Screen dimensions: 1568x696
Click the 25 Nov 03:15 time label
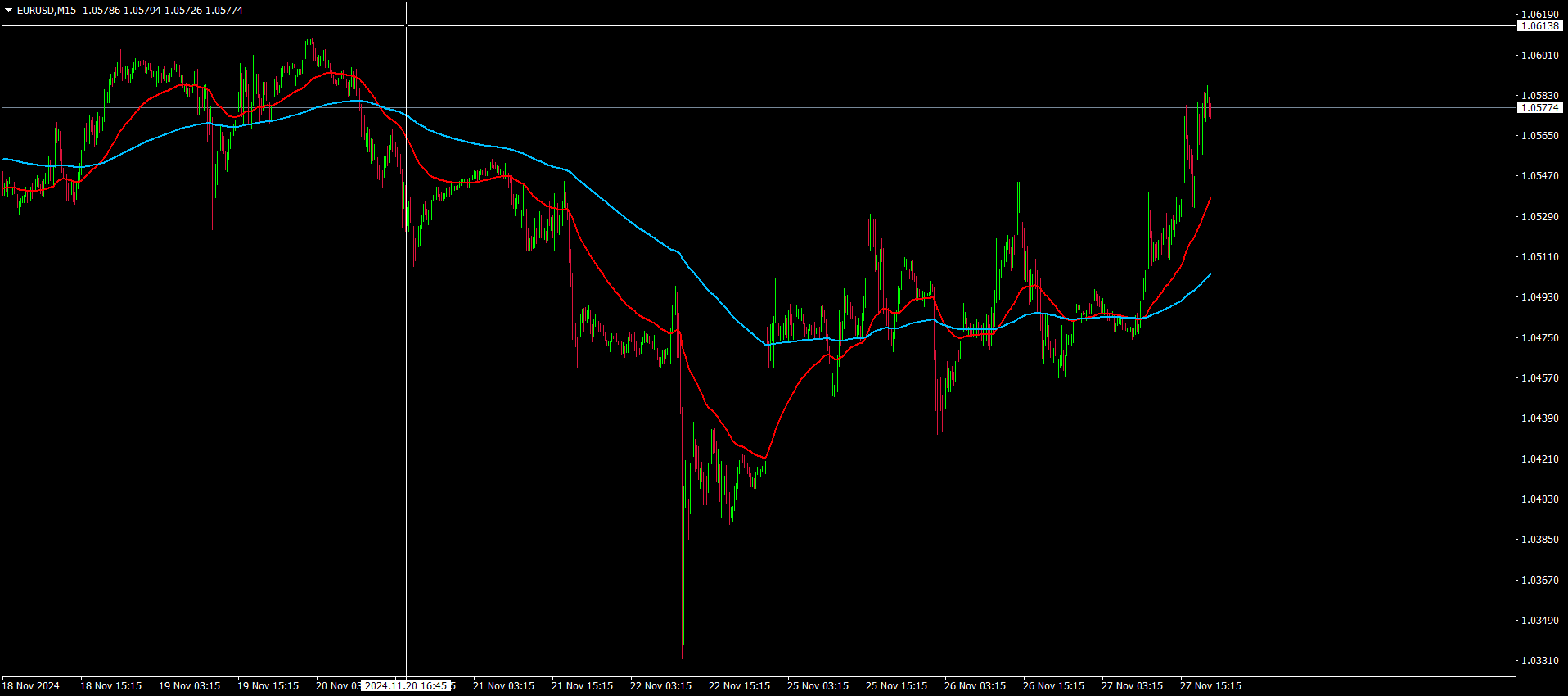pos(818,686)
